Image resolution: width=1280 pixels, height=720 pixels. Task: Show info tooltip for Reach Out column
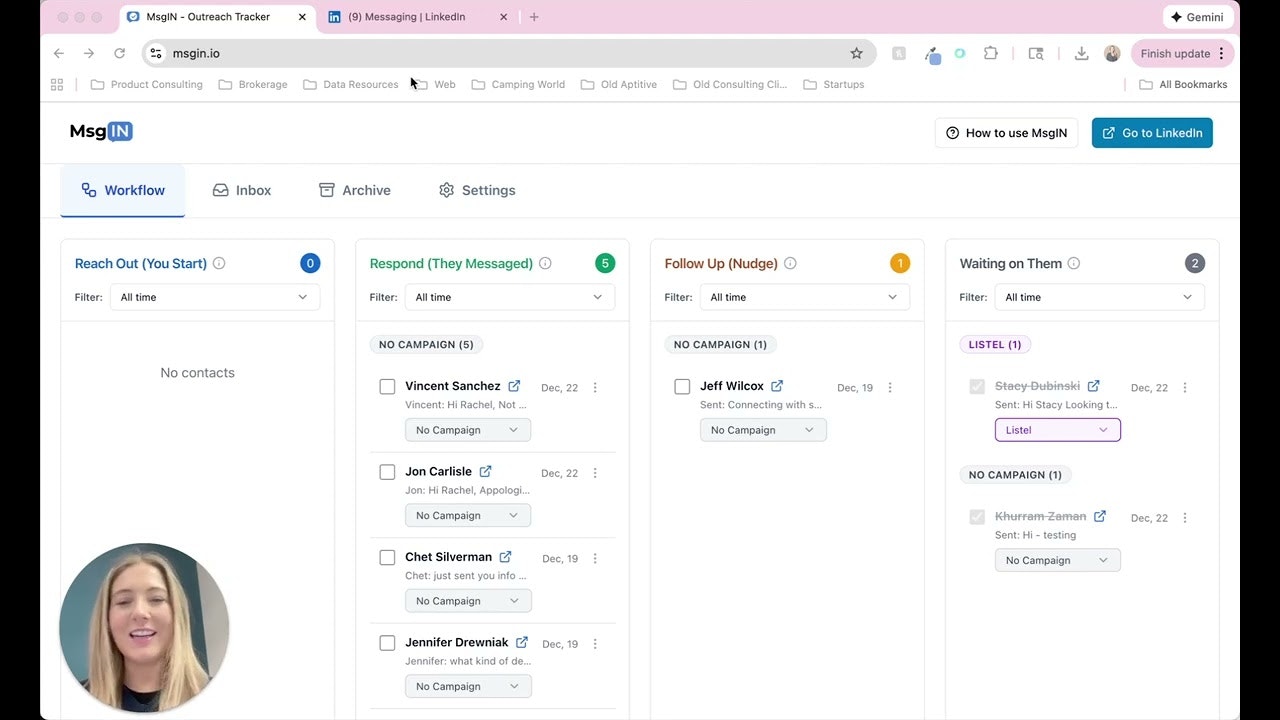219,264
